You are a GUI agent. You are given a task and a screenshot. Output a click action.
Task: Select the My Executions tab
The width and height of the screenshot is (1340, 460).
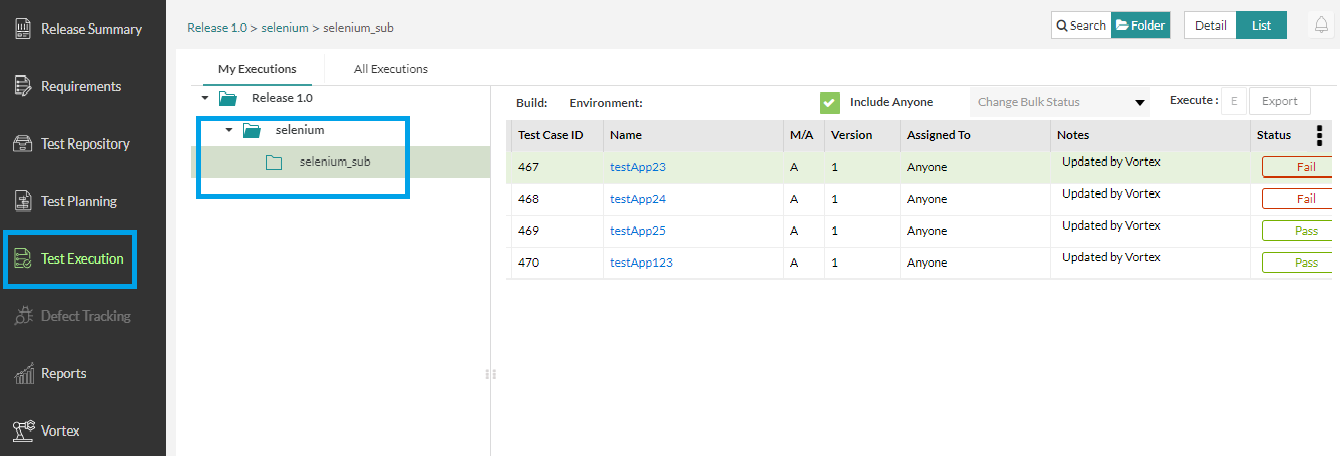coord(257,69)
